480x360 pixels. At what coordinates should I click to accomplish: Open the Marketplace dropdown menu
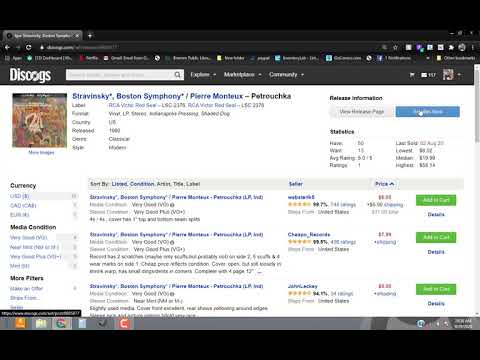click(242, 75)
